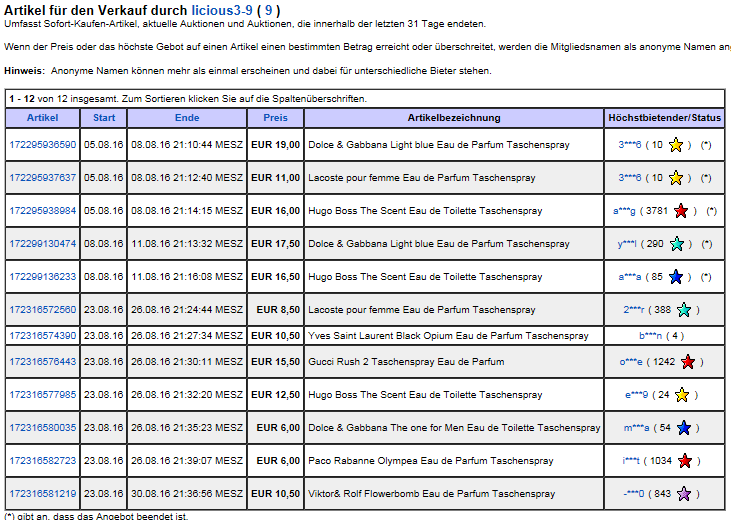
Task: Open item 172295937637
Action: point(42,178)
